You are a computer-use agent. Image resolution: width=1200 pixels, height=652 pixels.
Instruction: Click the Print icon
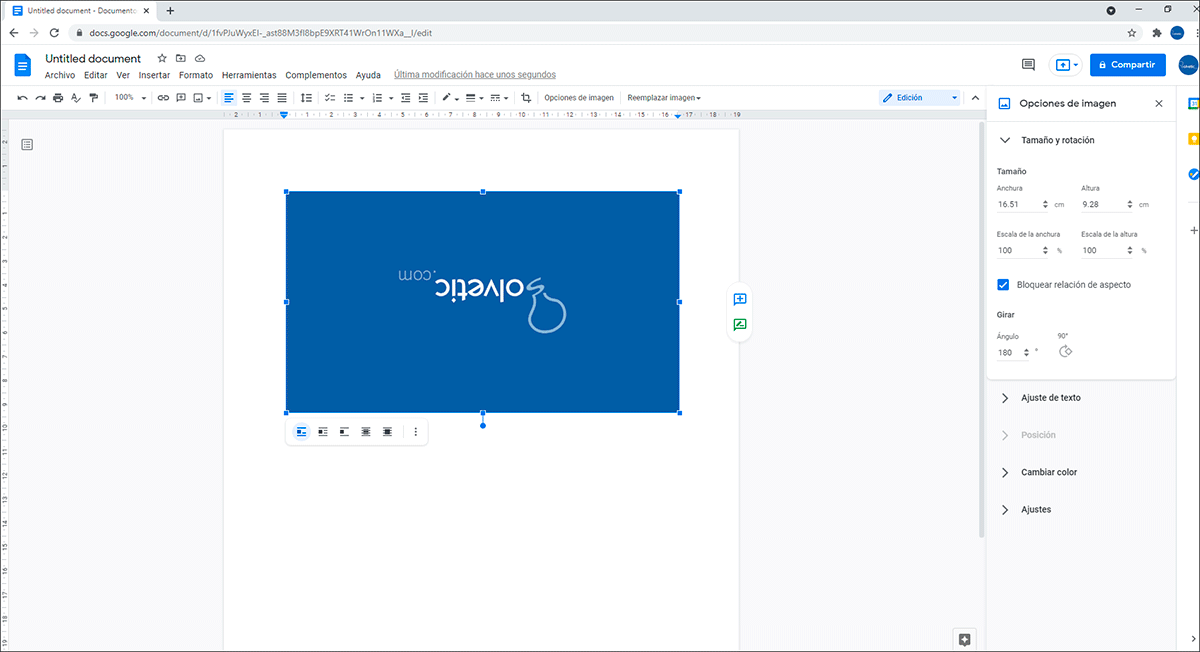pos(58,98)
